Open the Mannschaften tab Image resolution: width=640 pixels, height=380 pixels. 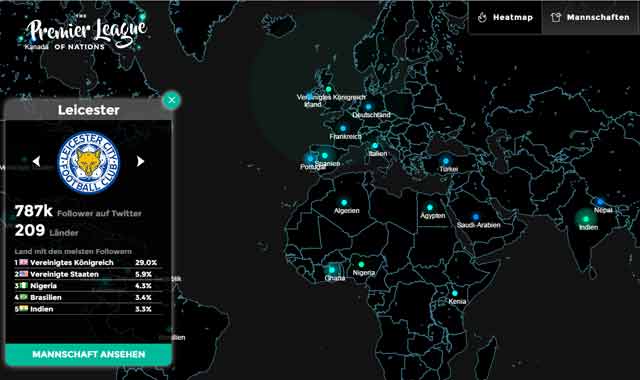coord(590,17)
